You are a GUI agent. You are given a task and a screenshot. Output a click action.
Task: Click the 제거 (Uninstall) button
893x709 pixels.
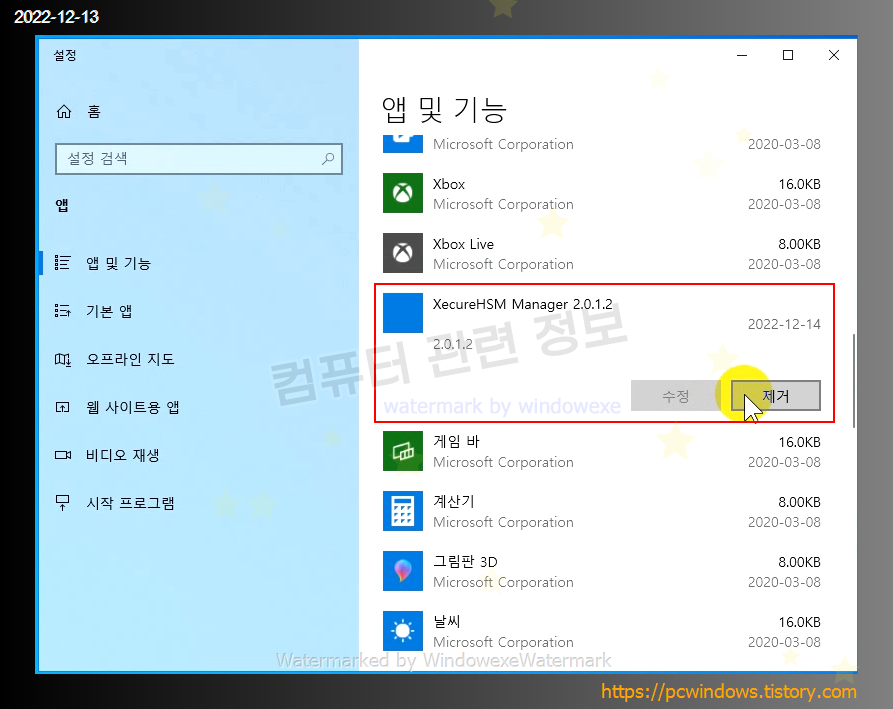click(x=776, y=395)
